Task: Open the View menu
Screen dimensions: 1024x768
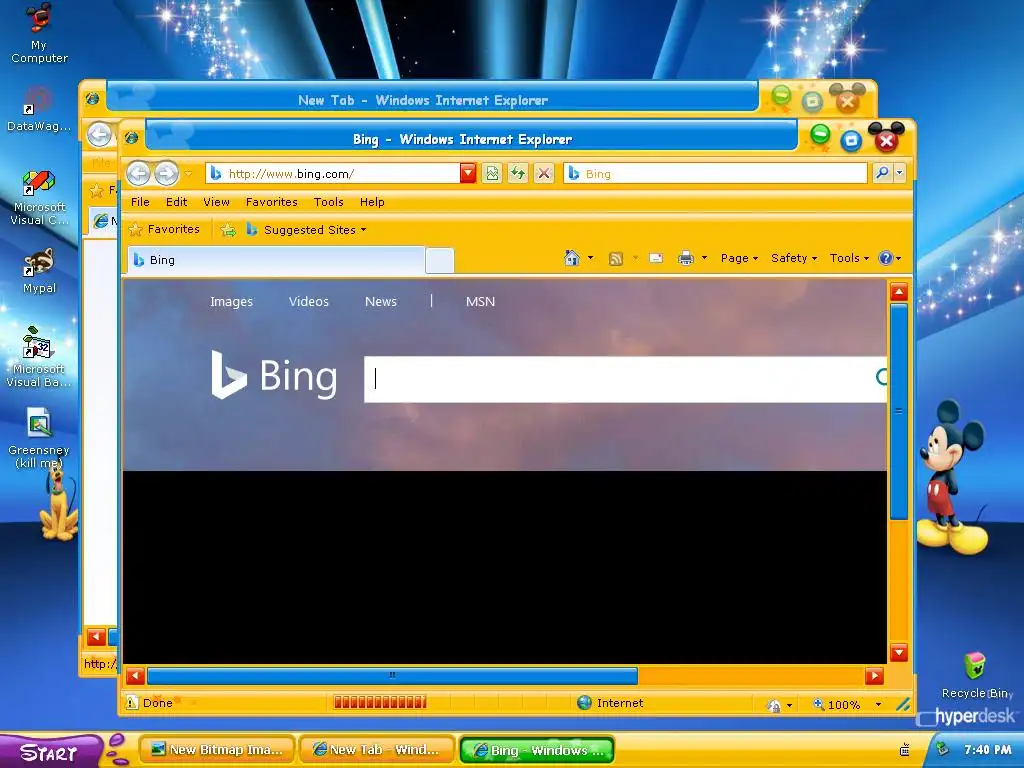Action: click(x=216, y=202)
